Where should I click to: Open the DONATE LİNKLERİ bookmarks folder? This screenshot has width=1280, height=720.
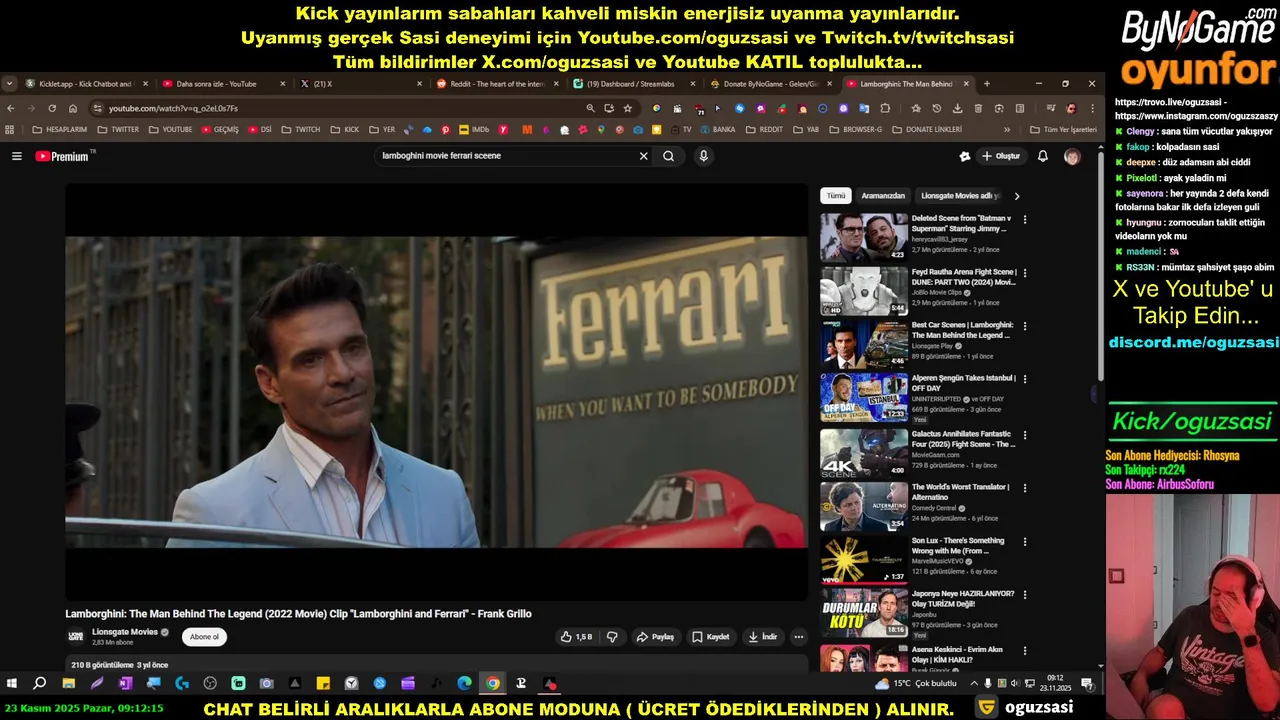tap(927, 130)
